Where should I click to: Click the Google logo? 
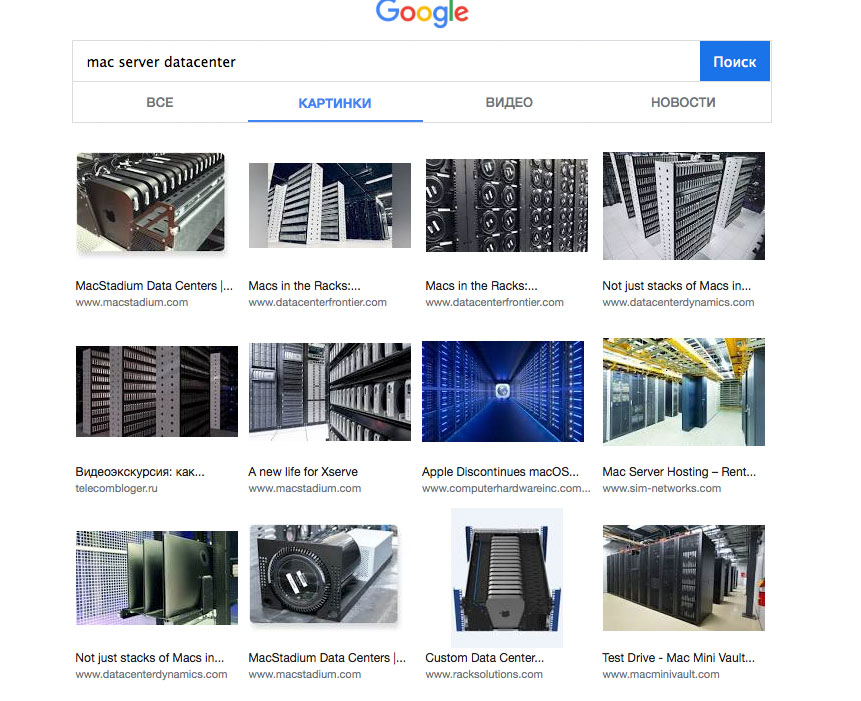(x=422, y=13)
